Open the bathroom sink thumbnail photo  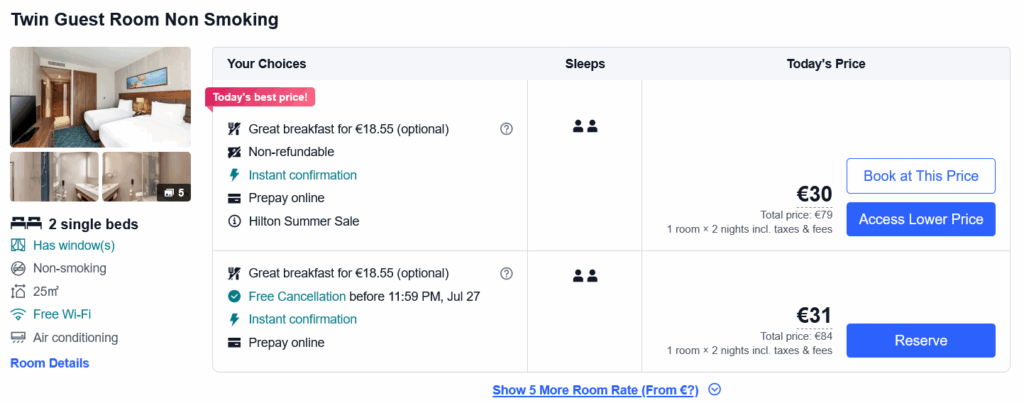54,177
